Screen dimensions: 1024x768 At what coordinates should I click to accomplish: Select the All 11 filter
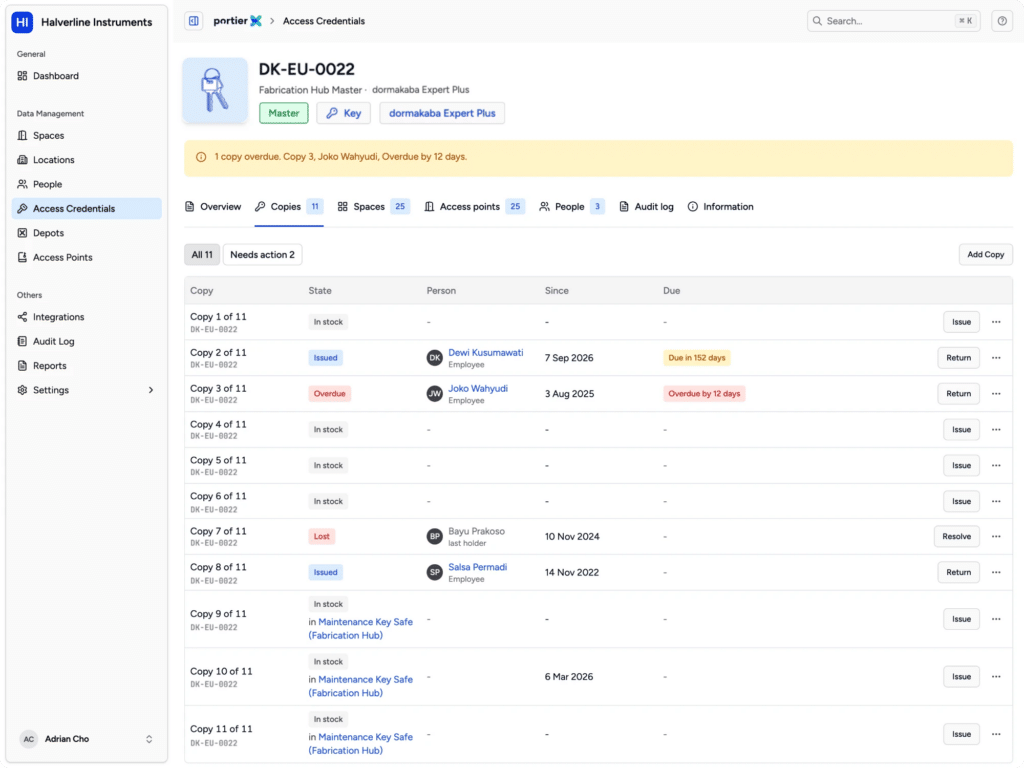(x=202, y=255)
